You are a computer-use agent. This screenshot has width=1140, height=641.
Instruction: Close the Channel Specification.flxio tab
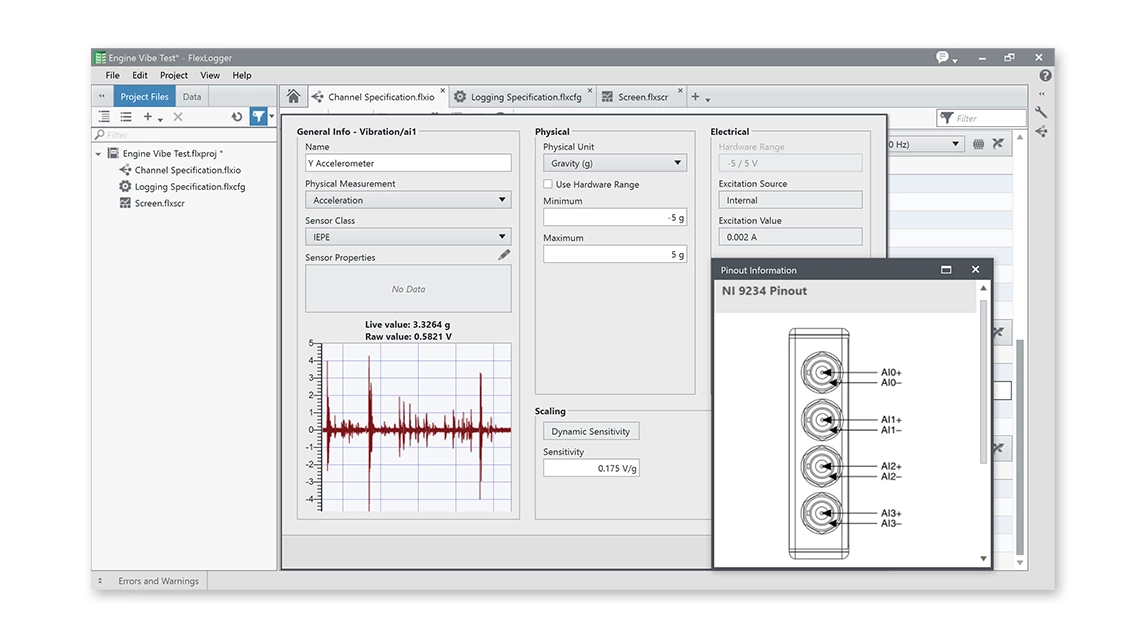tap(442, 91)
